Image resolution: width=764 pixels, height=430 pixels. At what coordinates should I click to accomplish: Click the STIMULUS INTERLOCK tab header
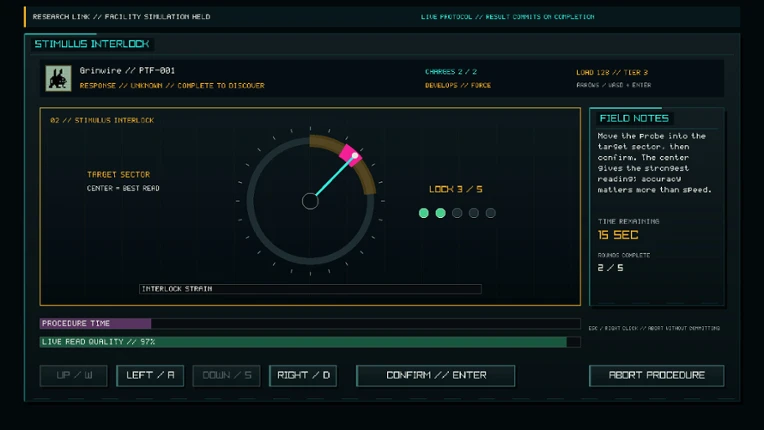click(x=92, y=44)
